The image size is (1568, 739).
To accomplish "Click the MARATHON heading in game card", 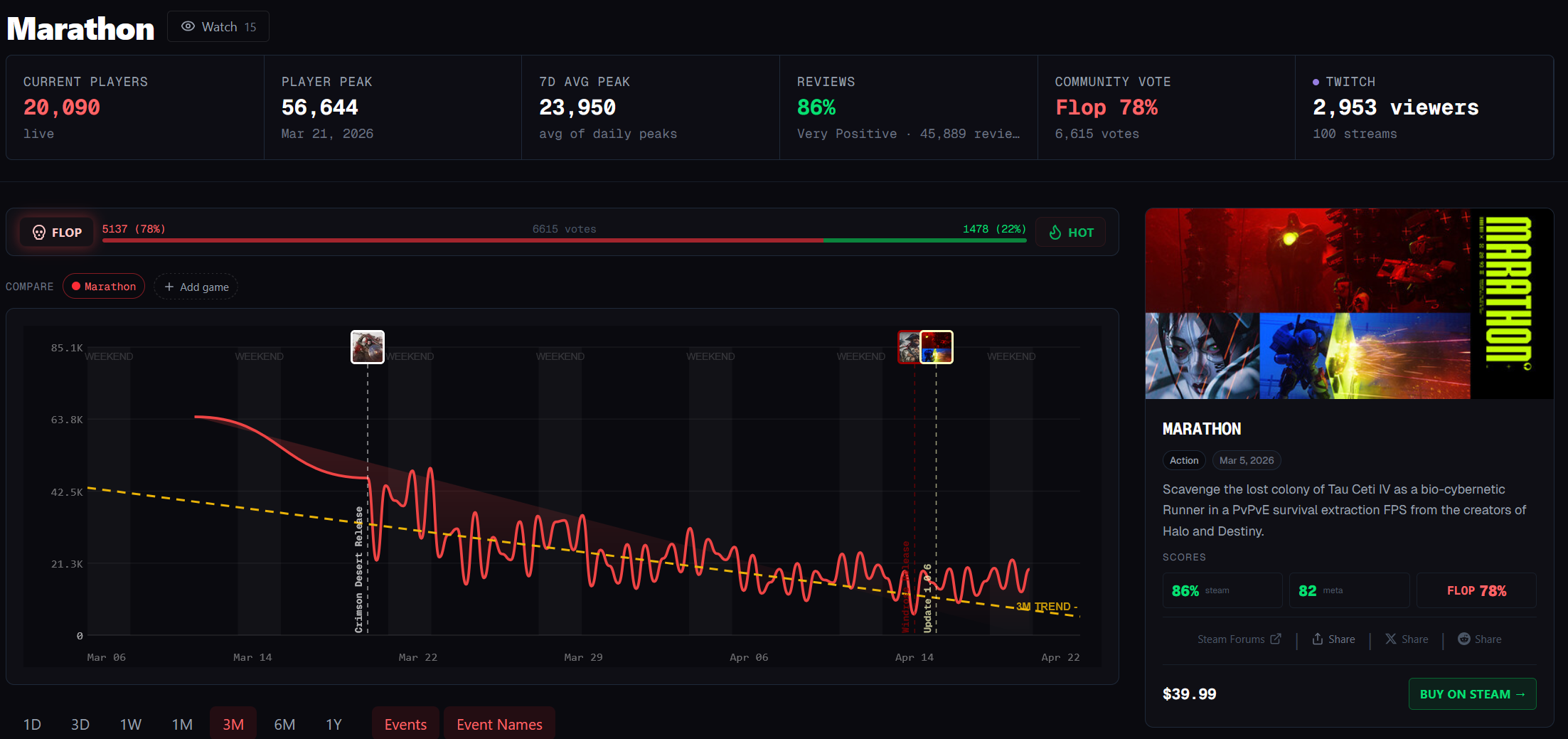I will click(x=1202, y=429).
